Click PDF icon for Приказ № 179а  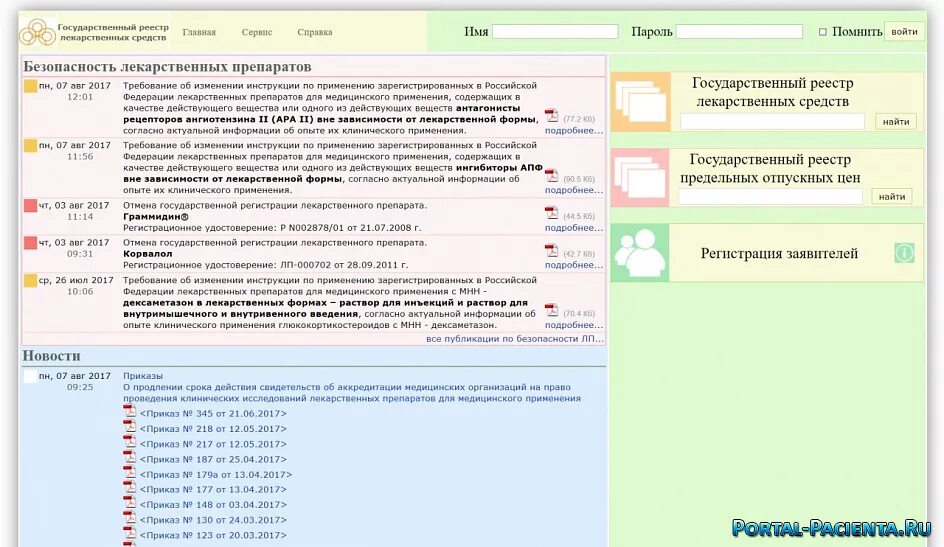tap(129, 472)
